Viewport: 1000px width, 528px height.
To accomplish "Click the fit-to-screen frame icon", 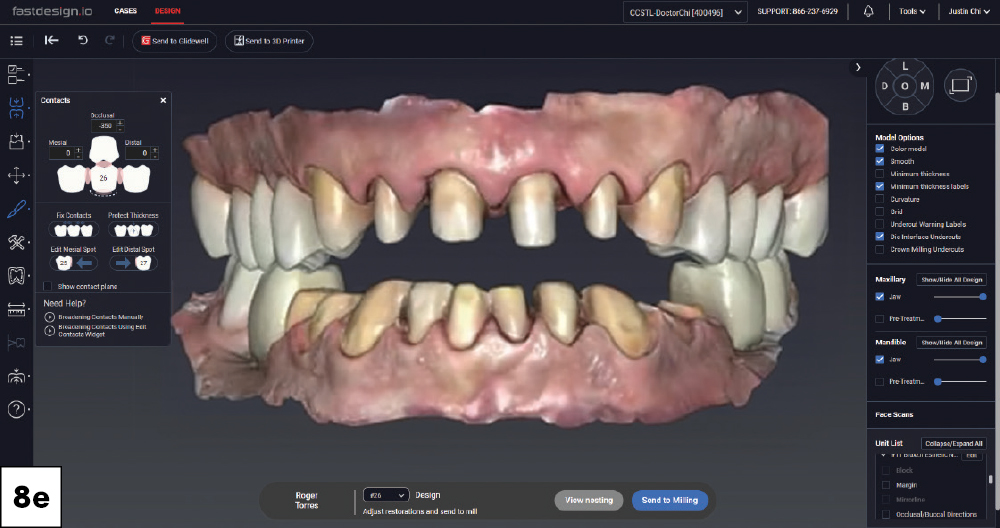I will (960, 85).
